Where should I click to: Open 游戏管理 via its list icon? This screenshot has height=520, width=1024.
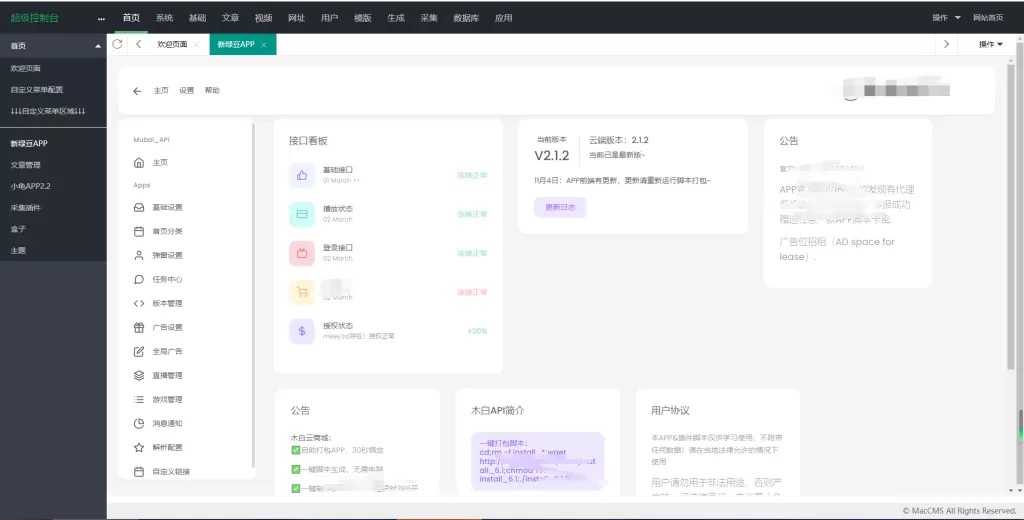coord(138,399)
